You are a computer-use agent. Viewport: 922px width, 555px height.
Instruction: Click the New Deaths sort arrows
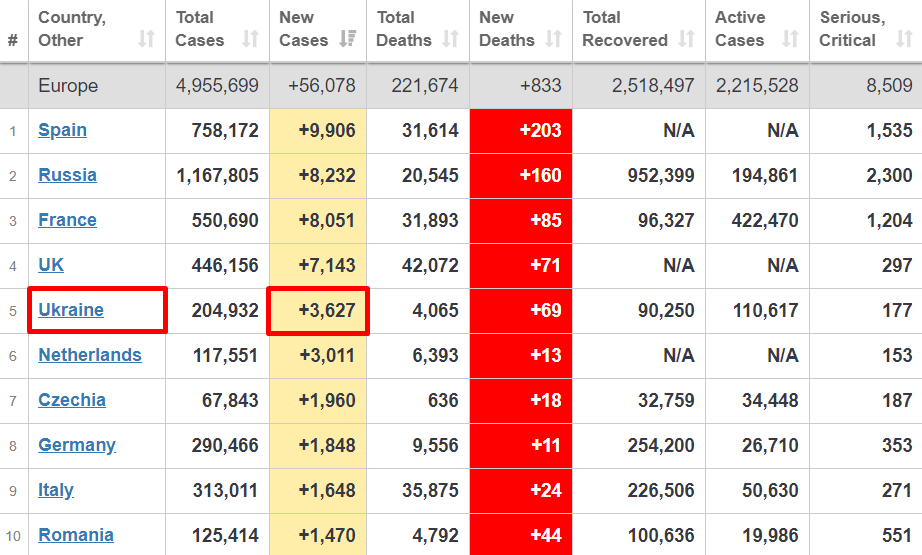553,40
